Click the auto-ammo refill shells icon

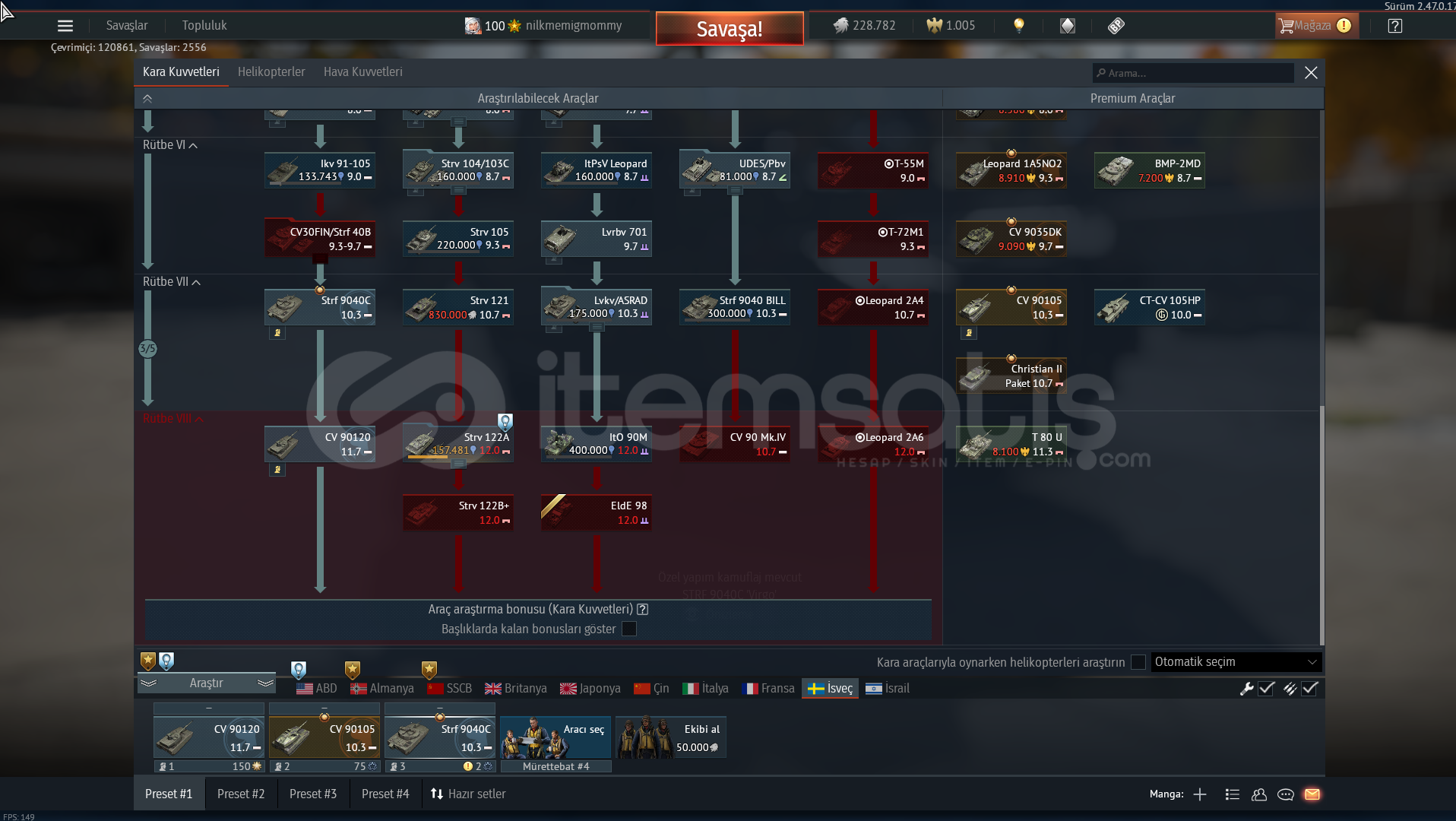pyautogui.click(x=1290, y=689)
